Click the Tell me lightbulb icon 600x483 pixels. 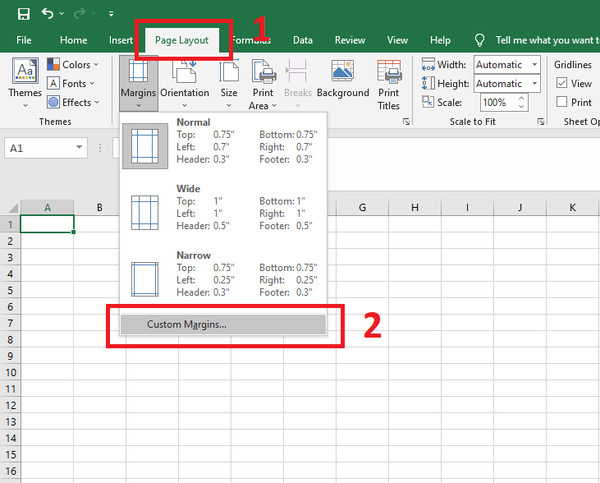tap(479, 40)
